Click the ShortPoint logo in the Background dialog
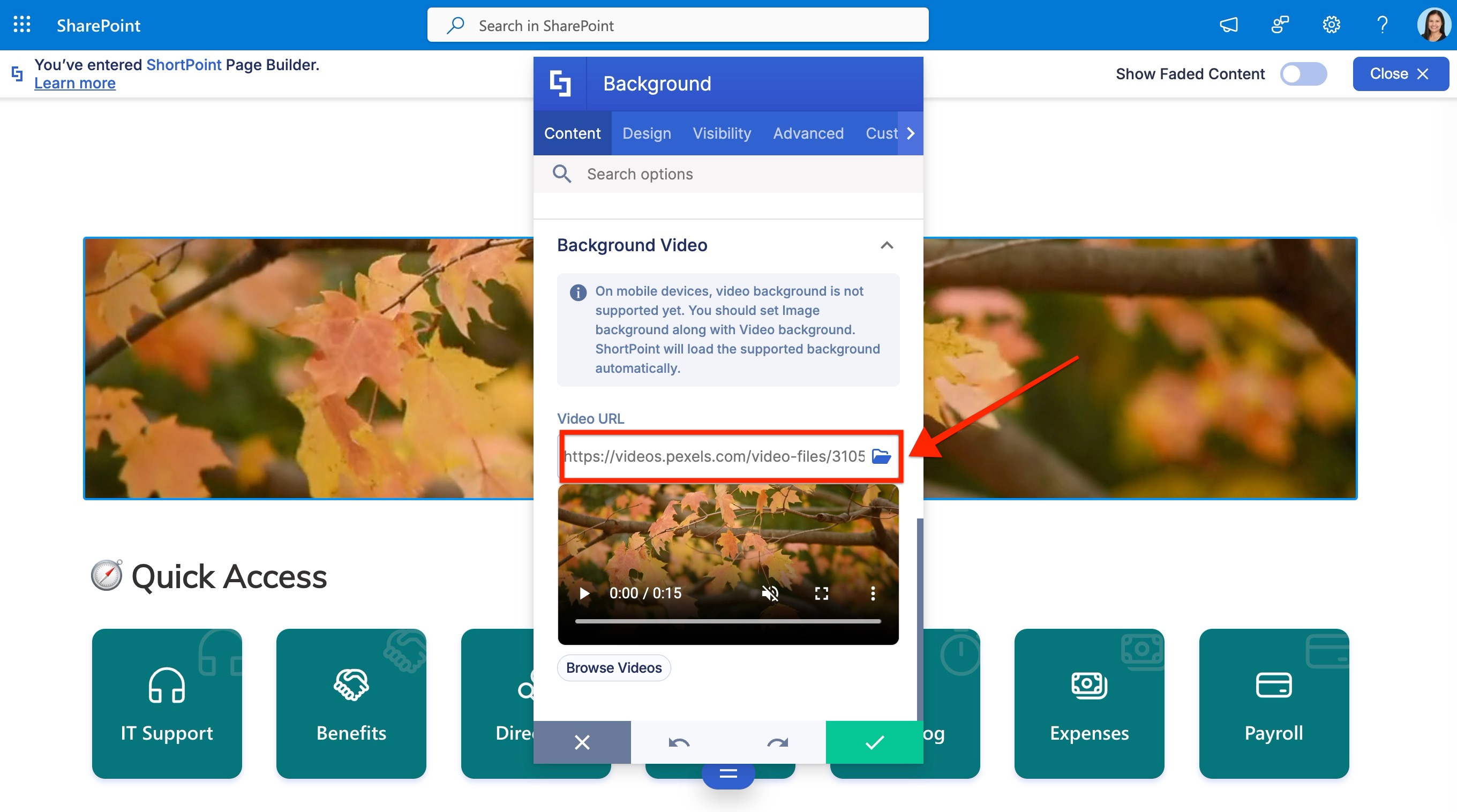Viewport: 1457px width, 812px height. [x=560, y=83]
